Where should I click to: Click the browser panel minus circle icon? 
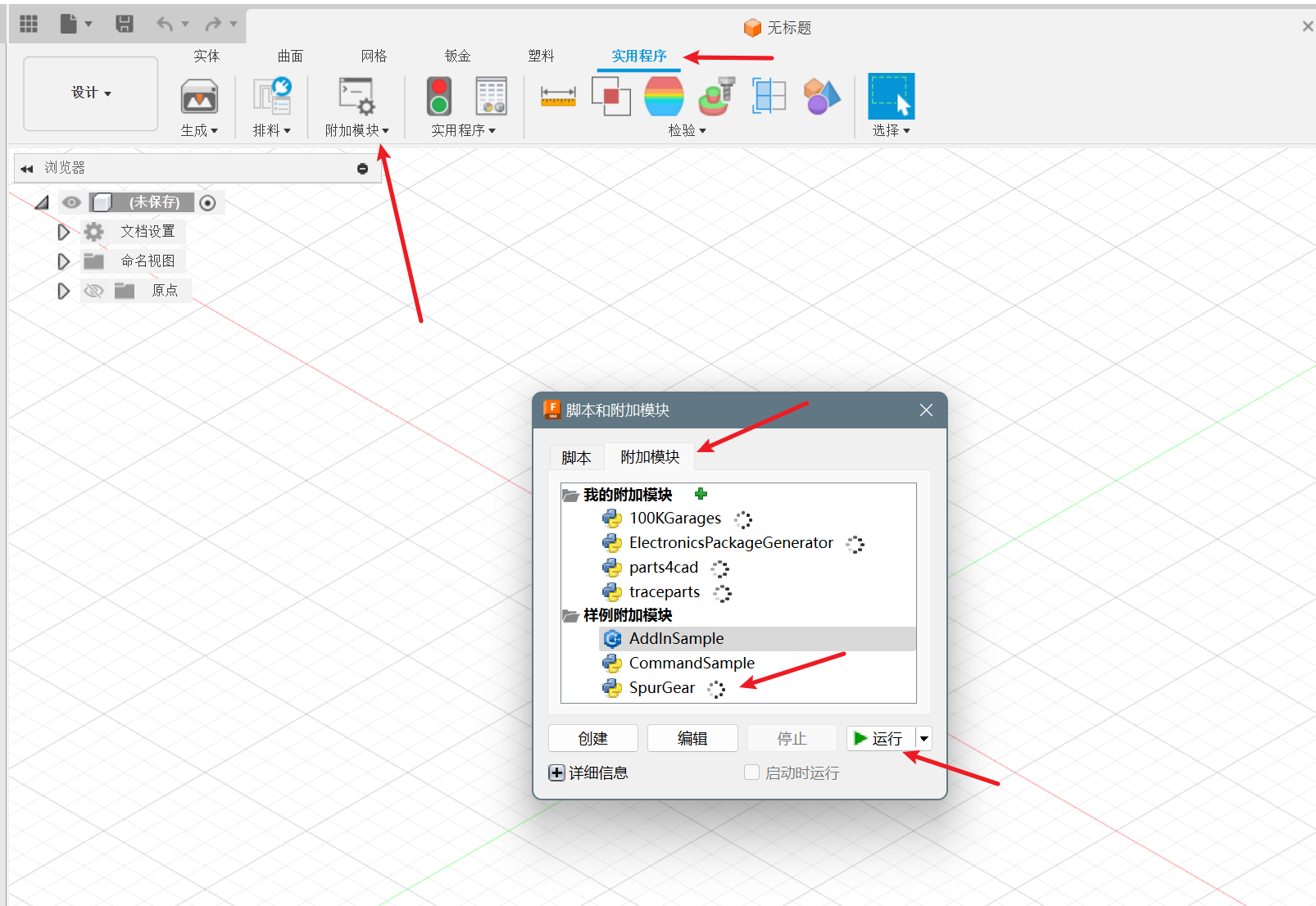pyautogui.click(x=363, y=169)
